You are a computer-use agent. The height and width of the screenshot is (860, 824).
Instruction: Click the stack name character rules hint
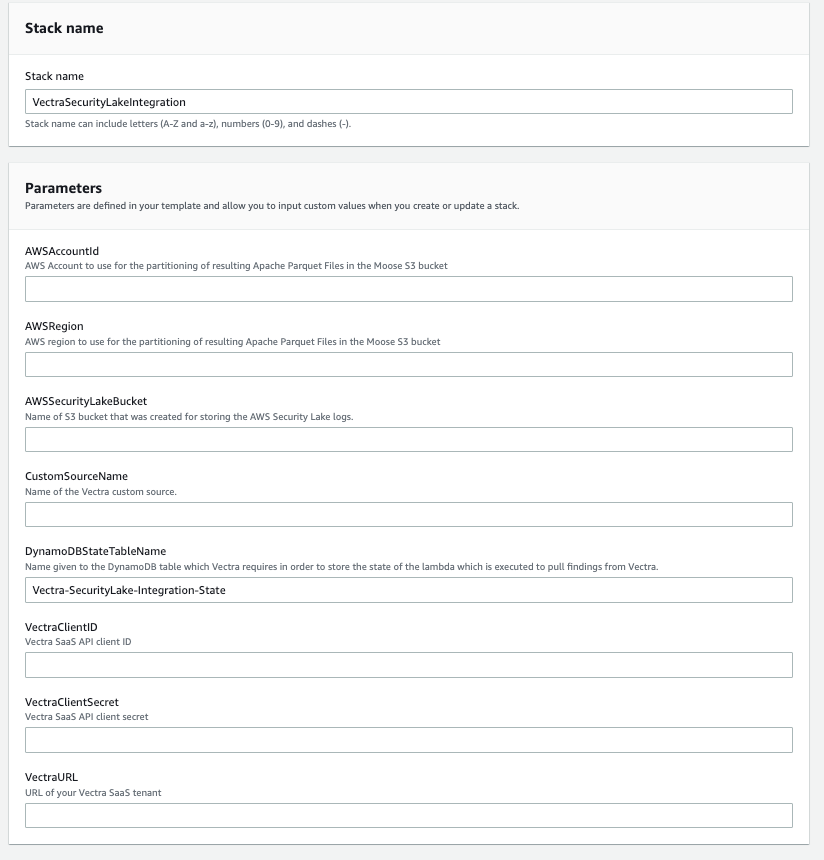click(188, 124)
